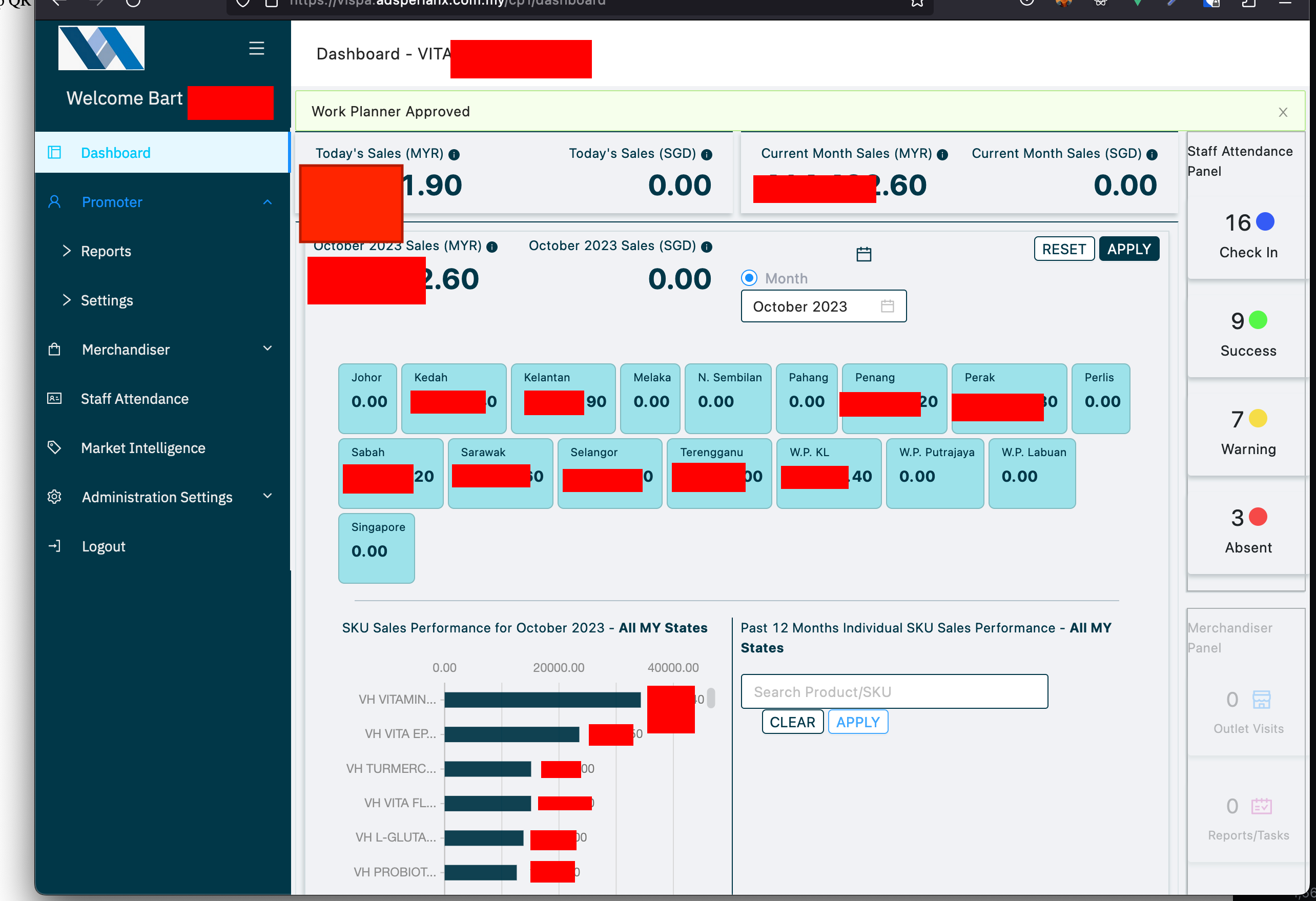Click info icon beside Current Month Sales (SGD)
This screenshot has height=901, width=1316.
coord(1152,154)
